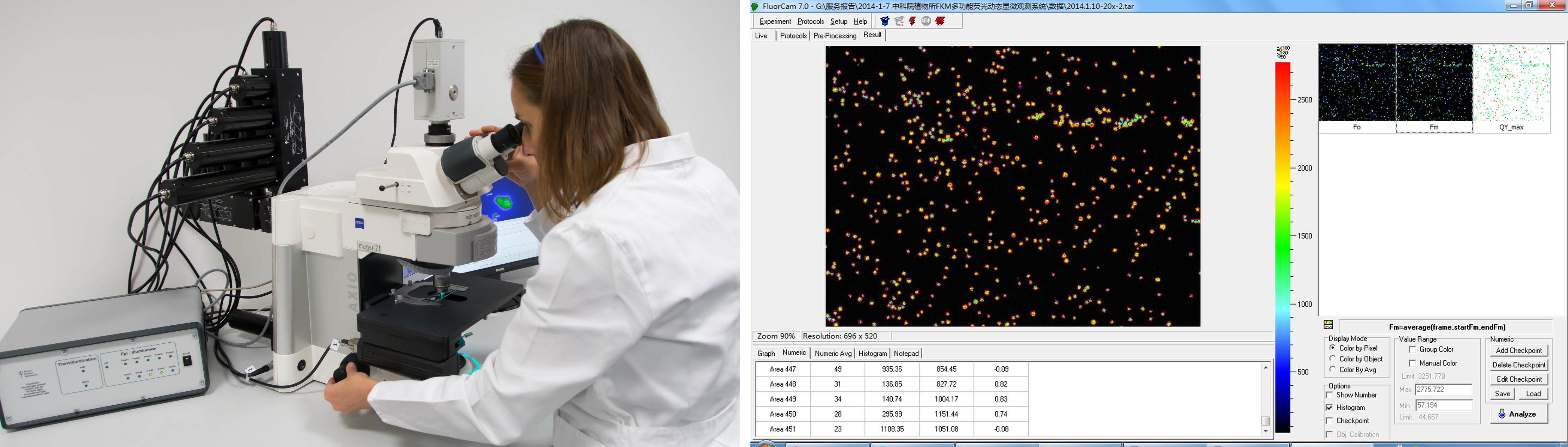
Task: Click the rainbow color scale bar
Action: point(1283,244)
